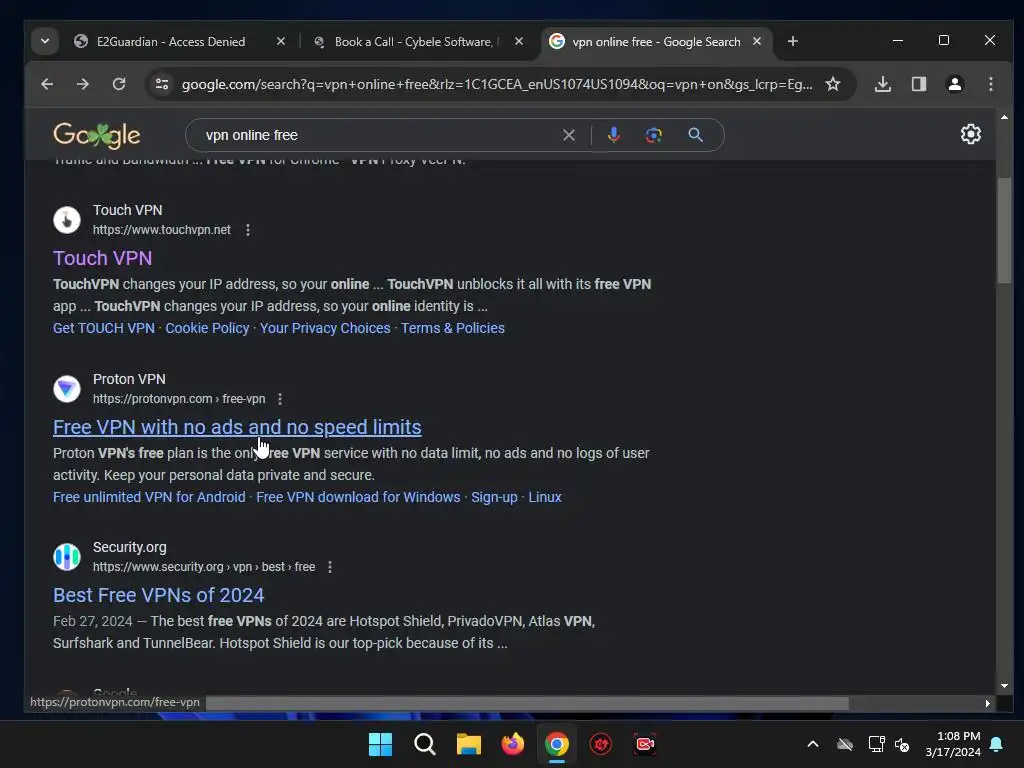Start voice search with microphone icon
Viewport: 1024px width, 768px height.
[614, 135]
